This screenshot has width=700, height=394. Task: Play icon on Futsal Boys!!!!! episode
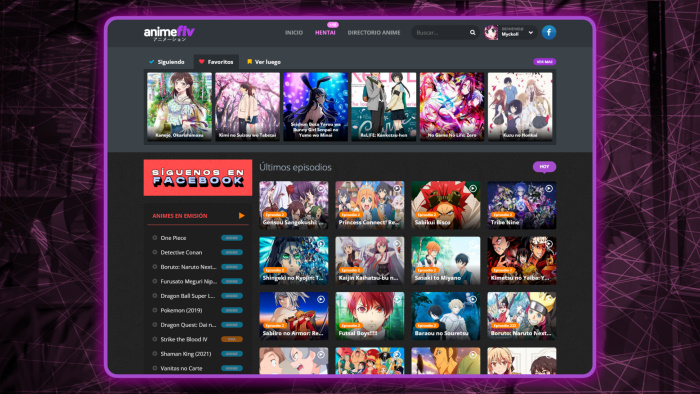396,299
